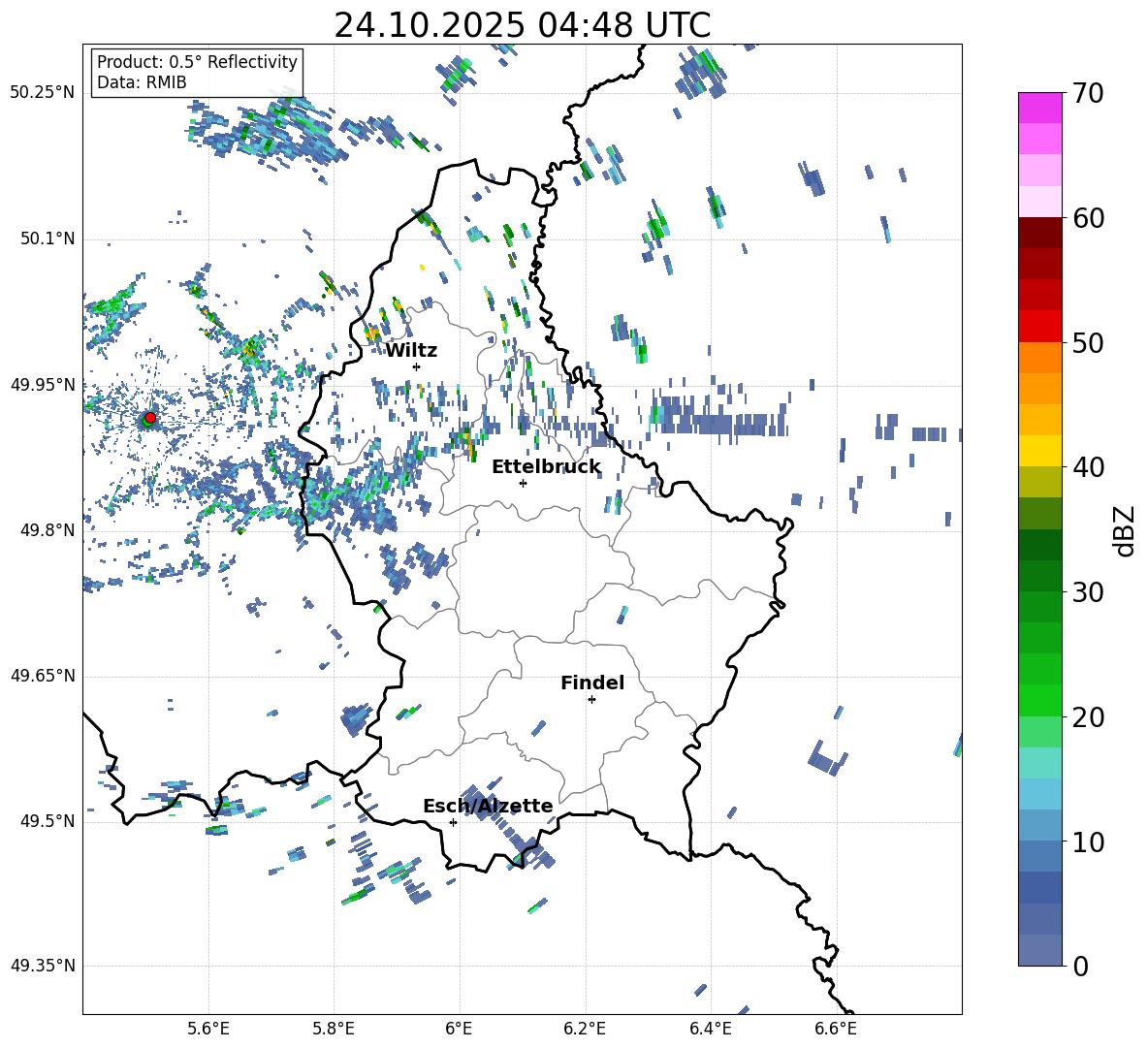Click the 30 value on the colorbar
This screenshot has width=1148, height=1048.
tap(1088, 592)
